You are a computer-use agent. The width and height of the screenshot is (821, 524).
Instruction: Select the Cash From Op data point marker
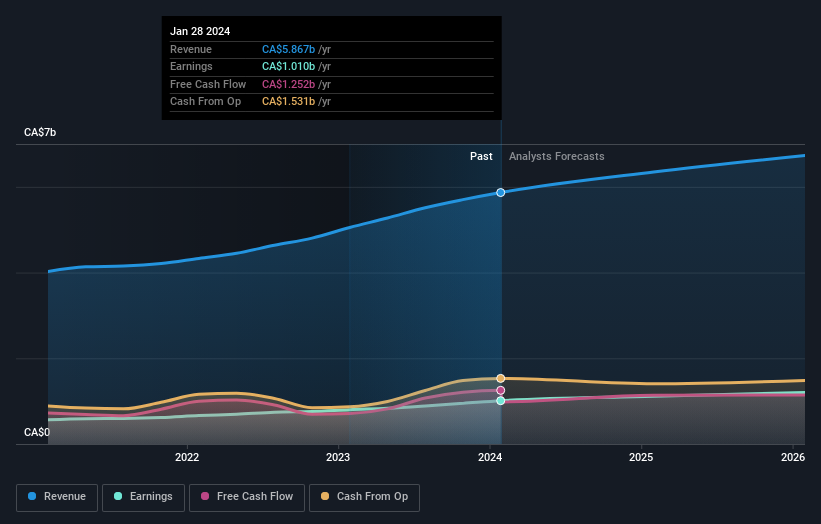(x=501, y=378)
